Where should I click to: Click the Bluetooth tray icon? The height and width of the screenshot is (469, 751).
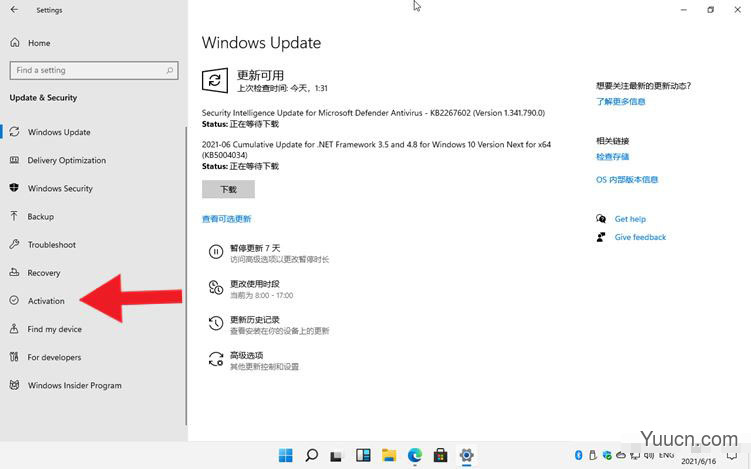579,455
